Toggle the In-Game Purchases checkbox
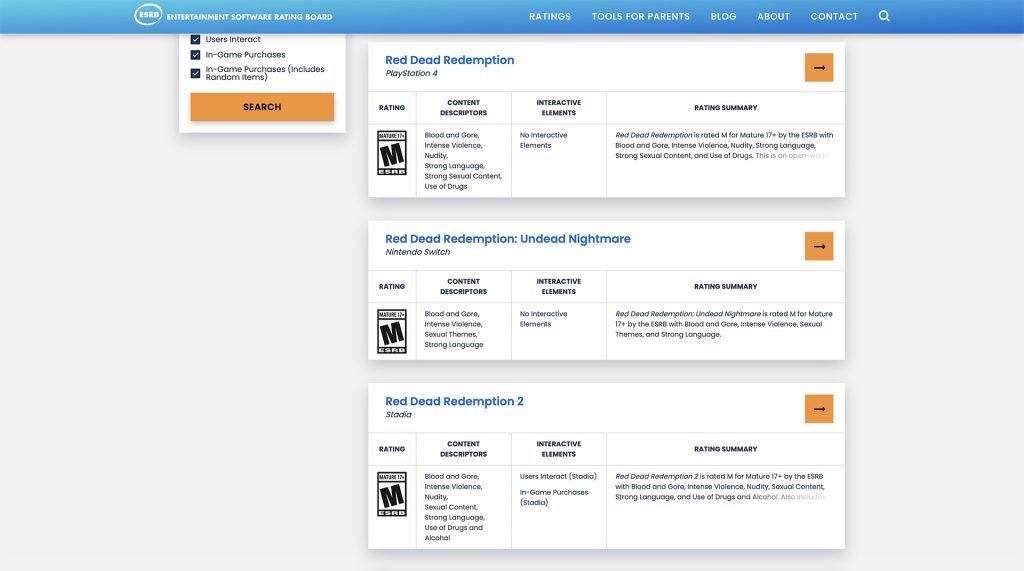Image resolution: width=1024 pixels, height=571 pixels. (196, 55)
